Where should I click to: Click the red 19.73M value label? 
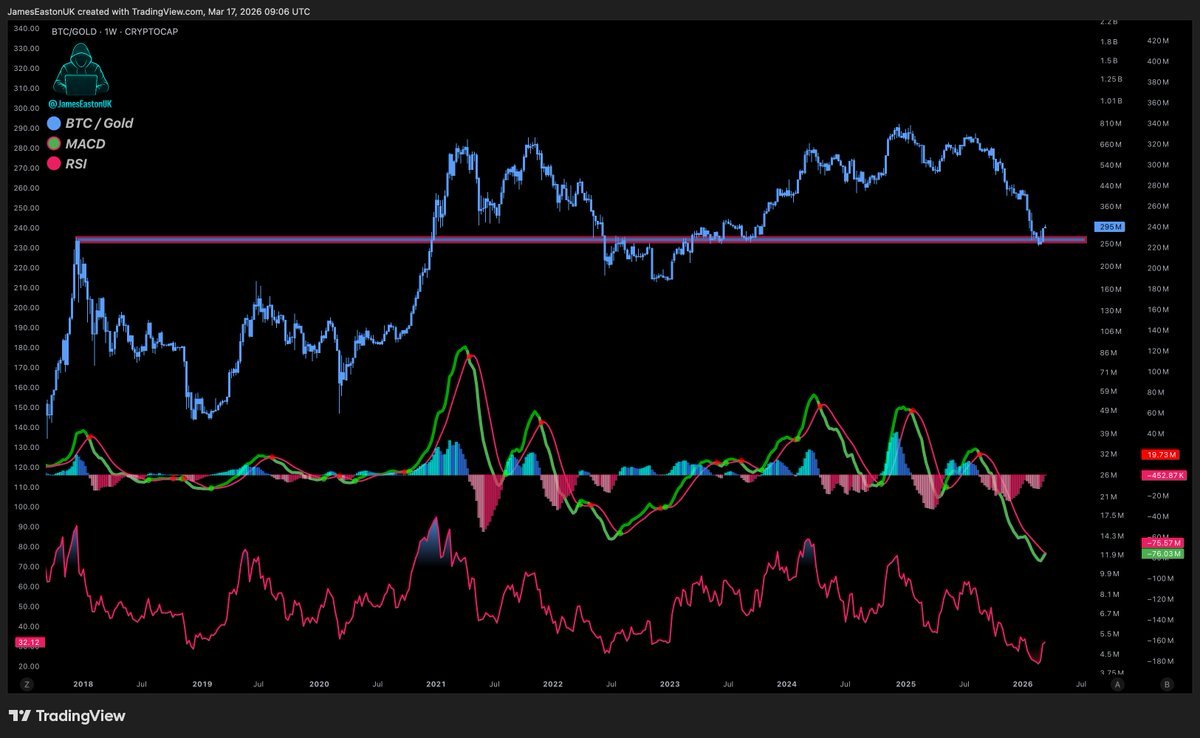[1162, 455]
